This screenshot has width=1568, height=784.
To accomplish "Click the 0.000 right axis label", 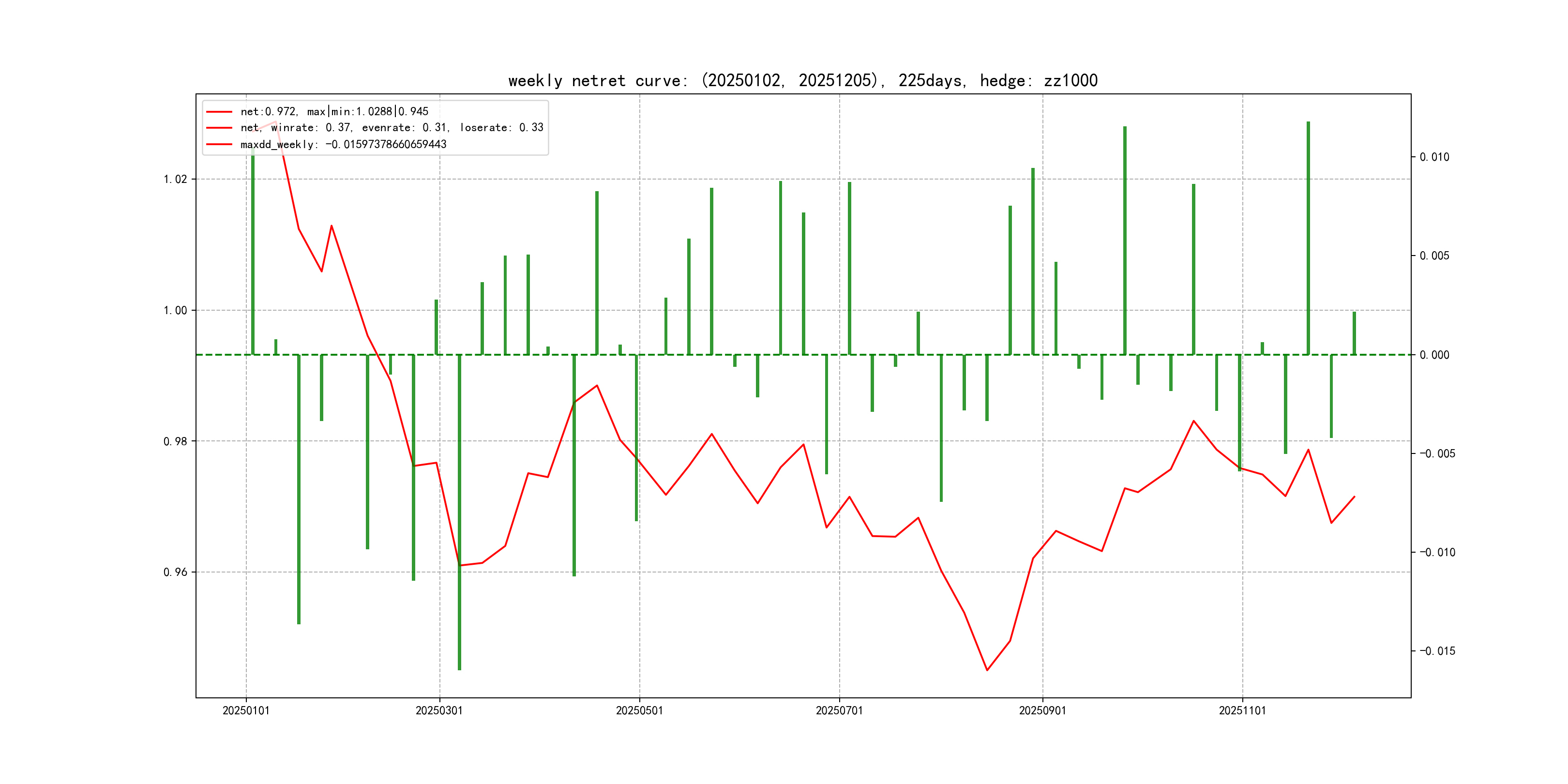I will (1434, 355).
